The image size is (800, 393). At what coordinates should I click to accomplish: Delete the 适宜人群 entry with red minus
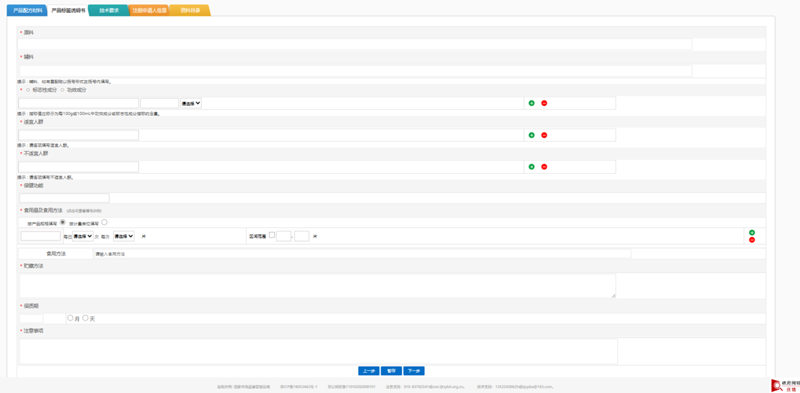coord(544,135)
